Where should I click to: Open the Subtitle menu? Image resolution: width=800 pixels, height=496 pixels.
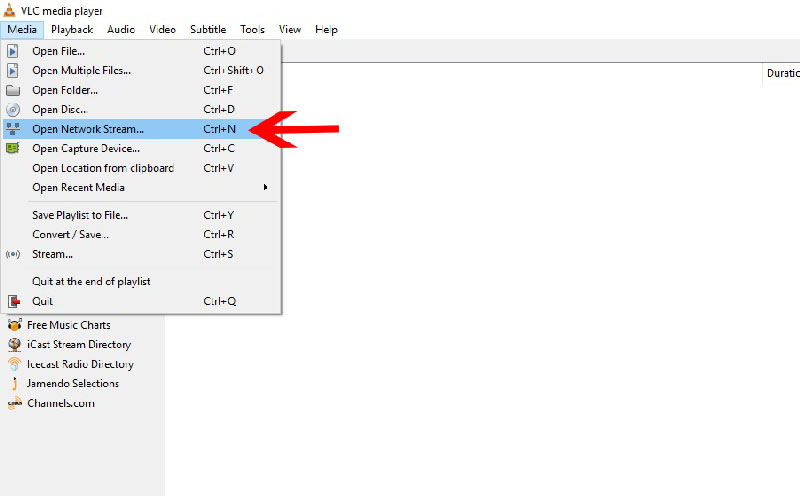point(208,30)
